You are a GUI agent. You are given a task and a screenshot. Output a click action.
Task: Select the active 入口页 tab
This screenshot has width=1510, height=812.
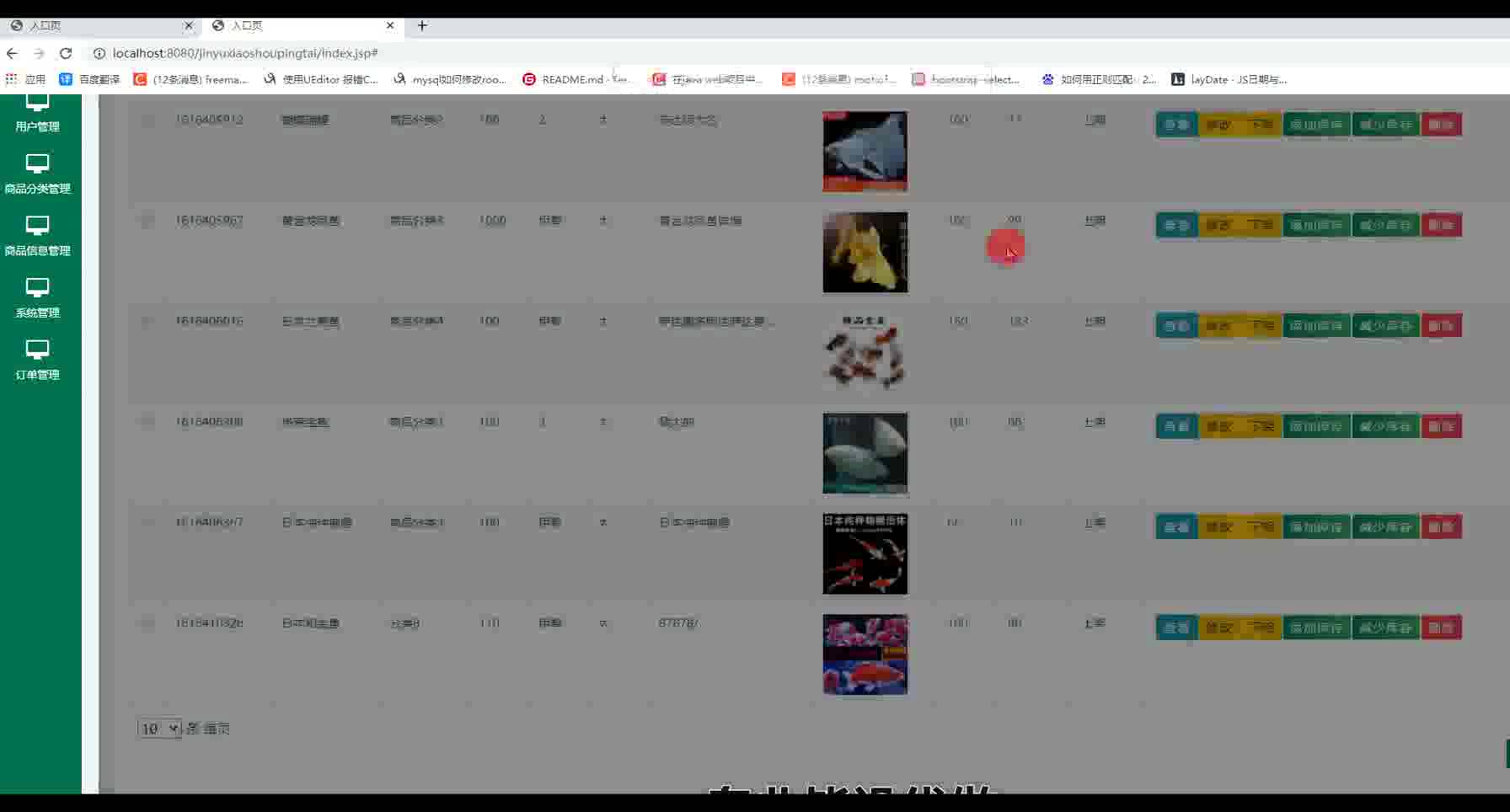point(303,25)
